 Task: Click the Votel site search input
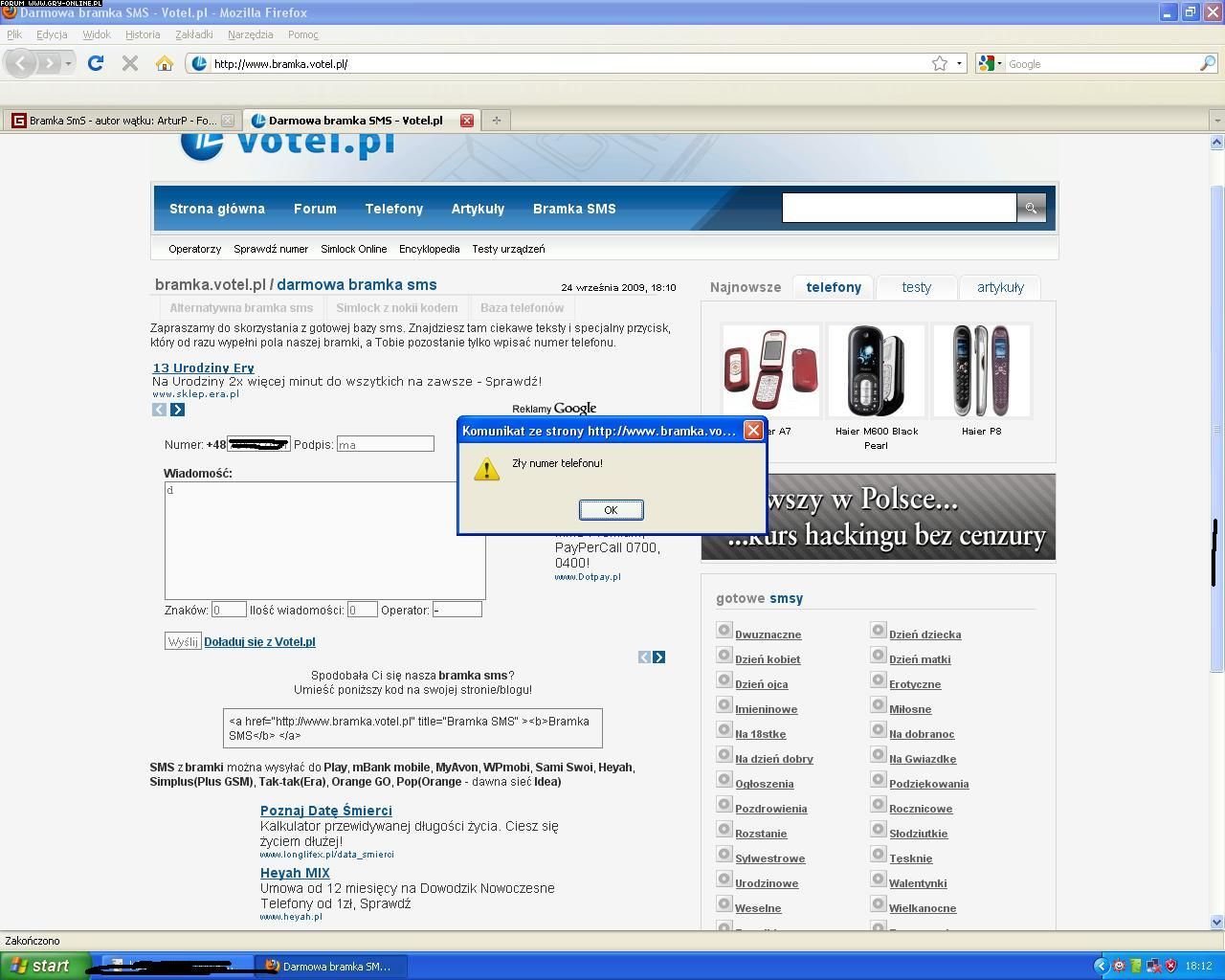(899, 208)
